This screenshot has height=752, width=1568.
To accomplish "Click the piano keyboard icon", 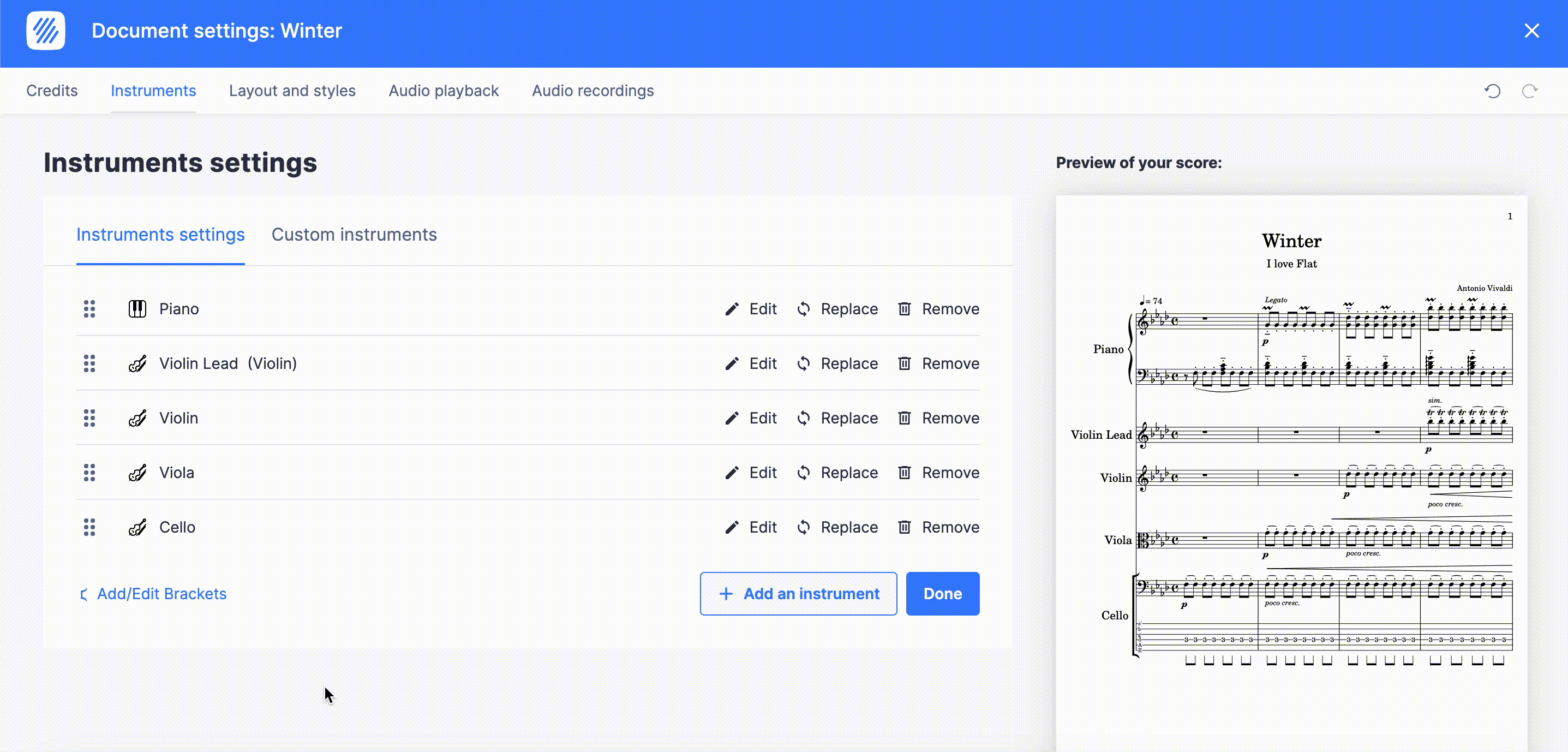I will 137,309.
